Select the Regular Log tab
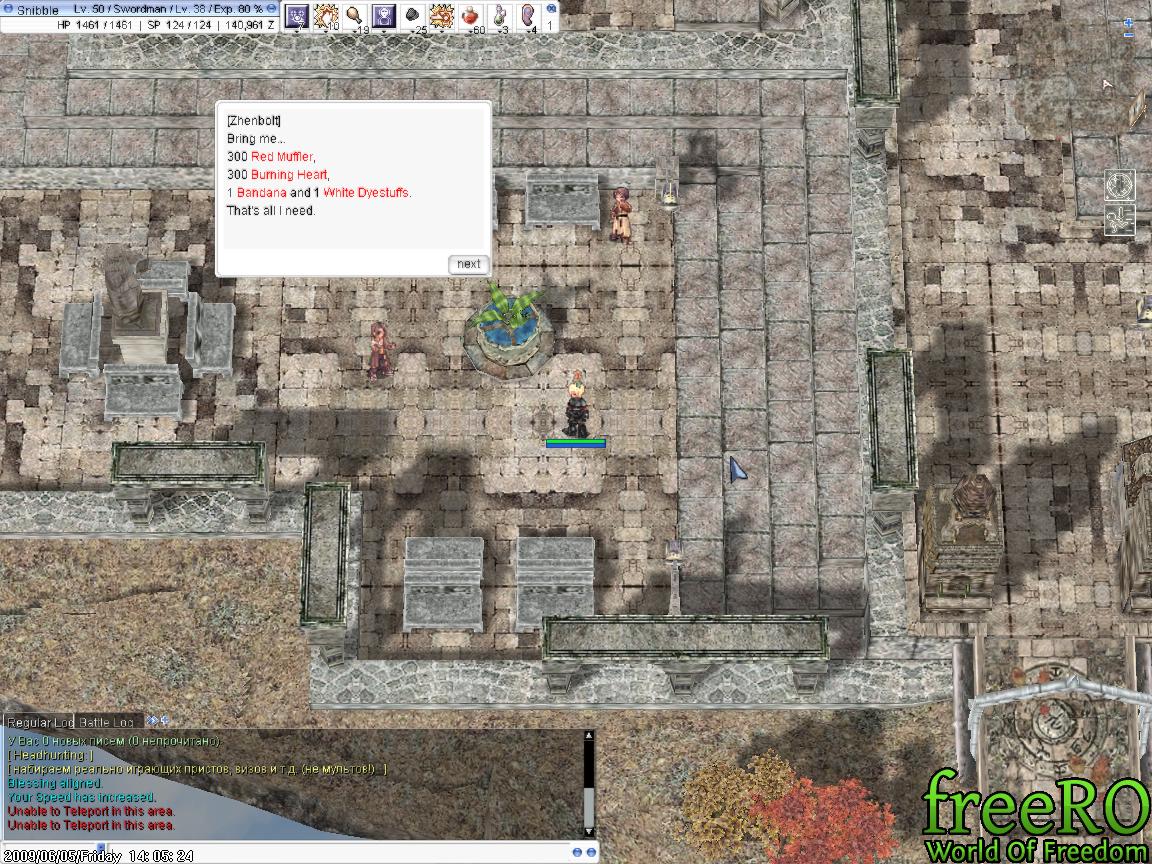 pyautogui.click(x=39, y=722)
